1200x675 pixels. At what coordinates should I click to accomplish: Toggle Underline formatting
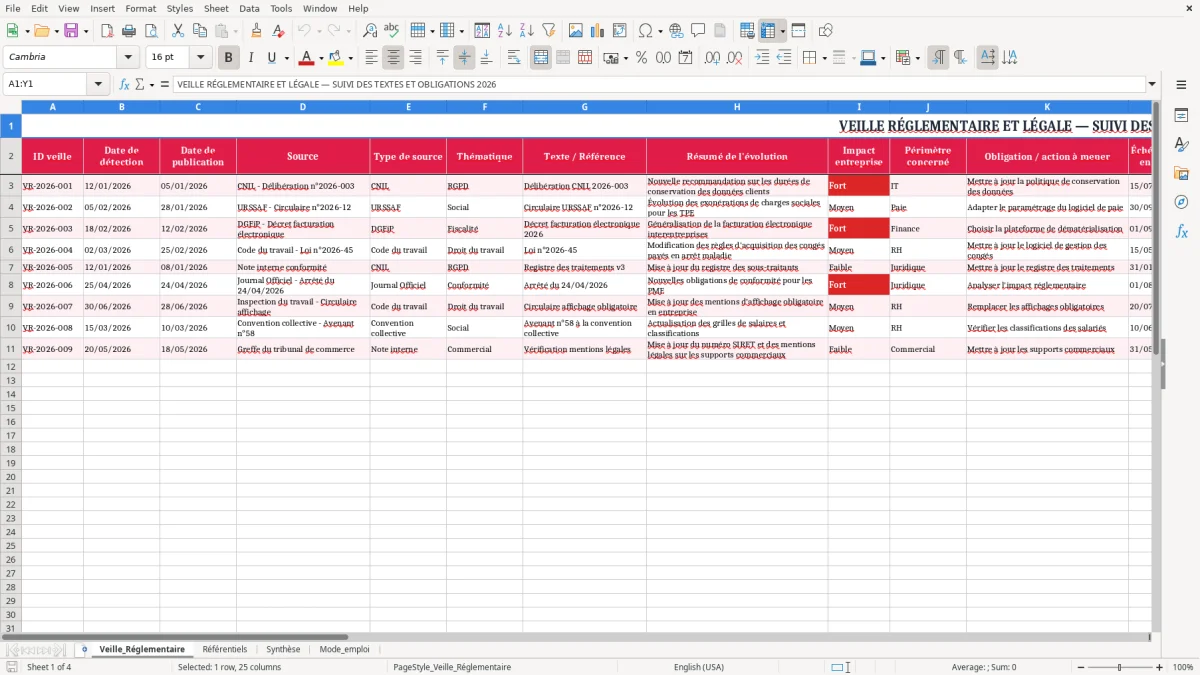[272, 58]
